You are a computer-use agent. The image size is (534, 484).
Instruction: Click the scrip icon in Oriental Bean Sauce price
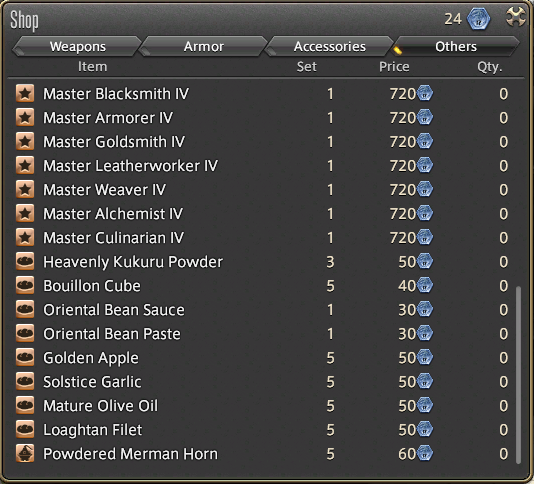(425, 309)
